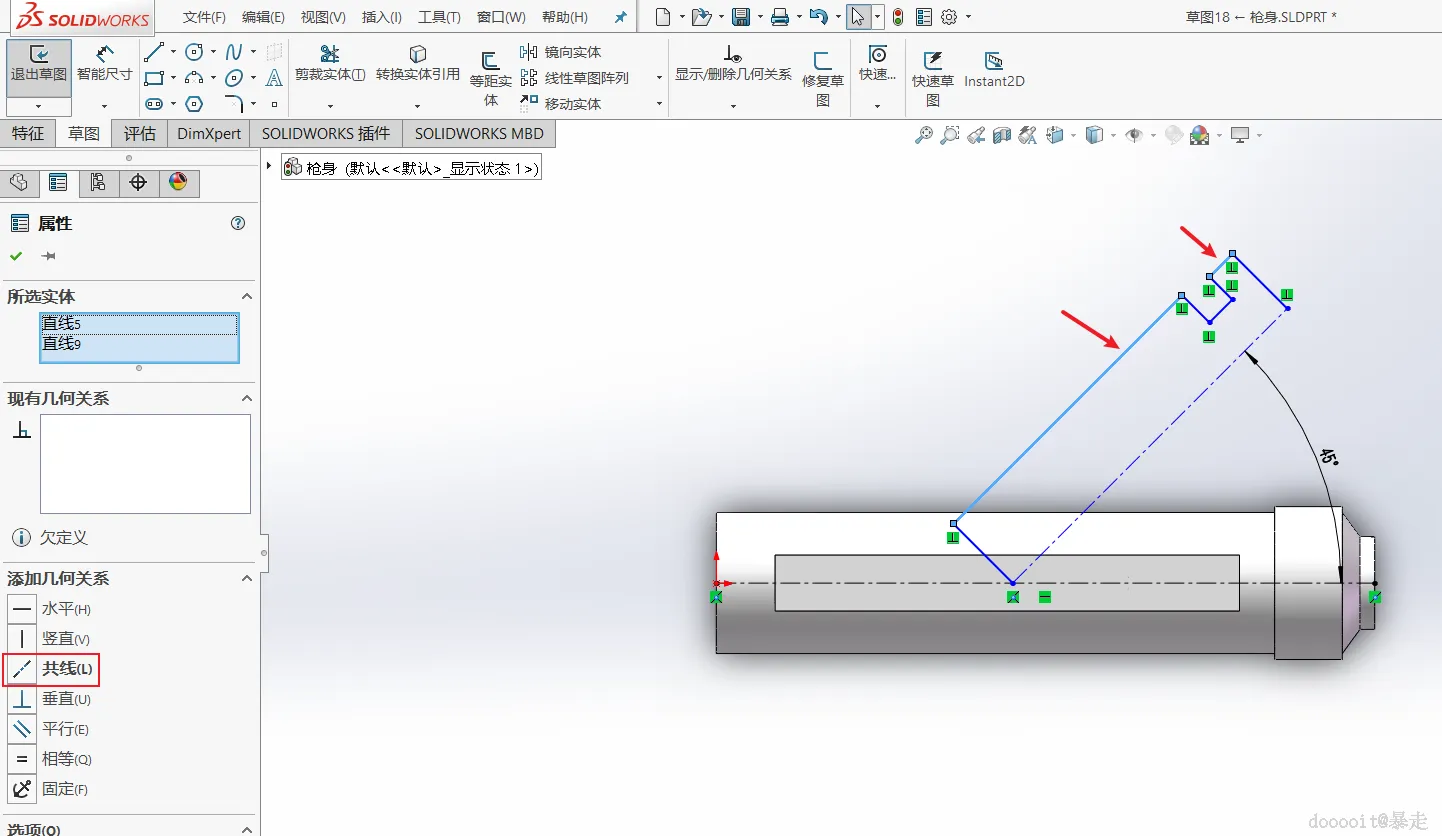This screenshot has width=1442, height=836.
Task: Switch to FeatureManager design tree tab
Action: click(x=19, y=182)
